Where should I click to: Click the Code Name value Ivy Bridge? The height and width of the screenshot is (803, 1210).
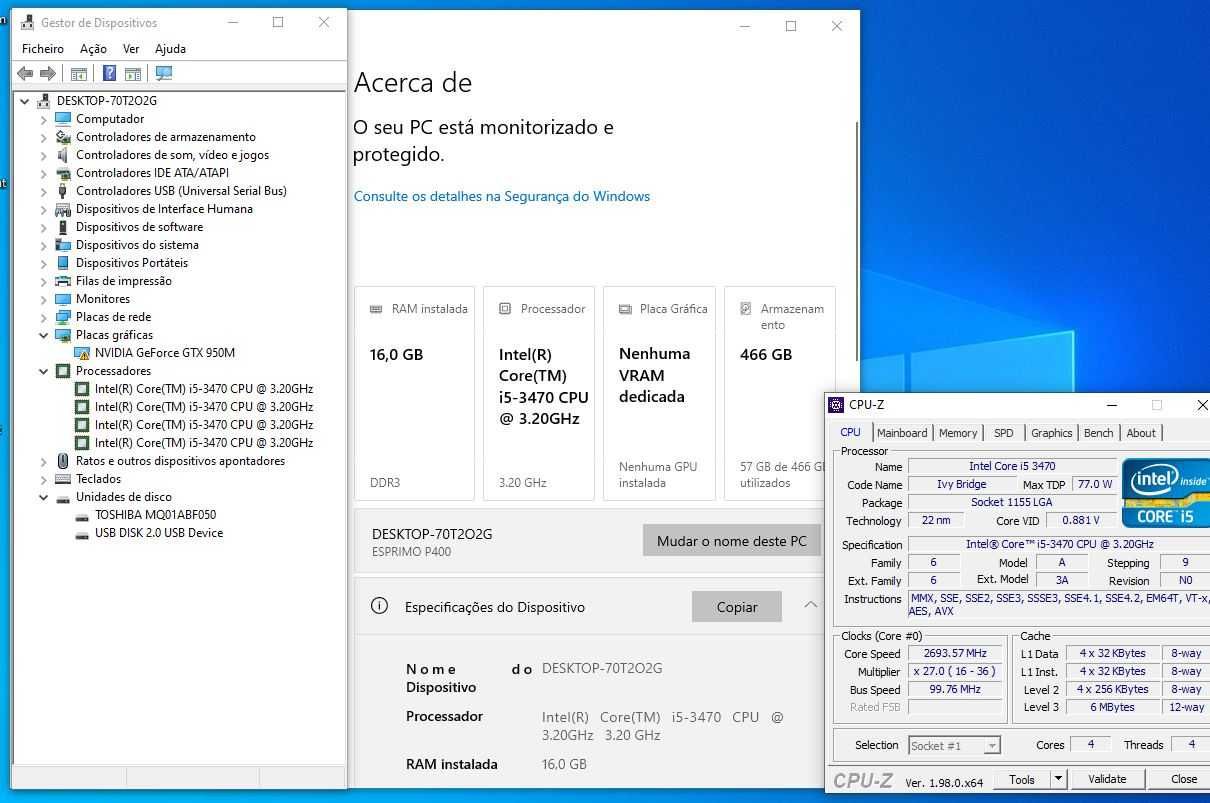[962, 484]
